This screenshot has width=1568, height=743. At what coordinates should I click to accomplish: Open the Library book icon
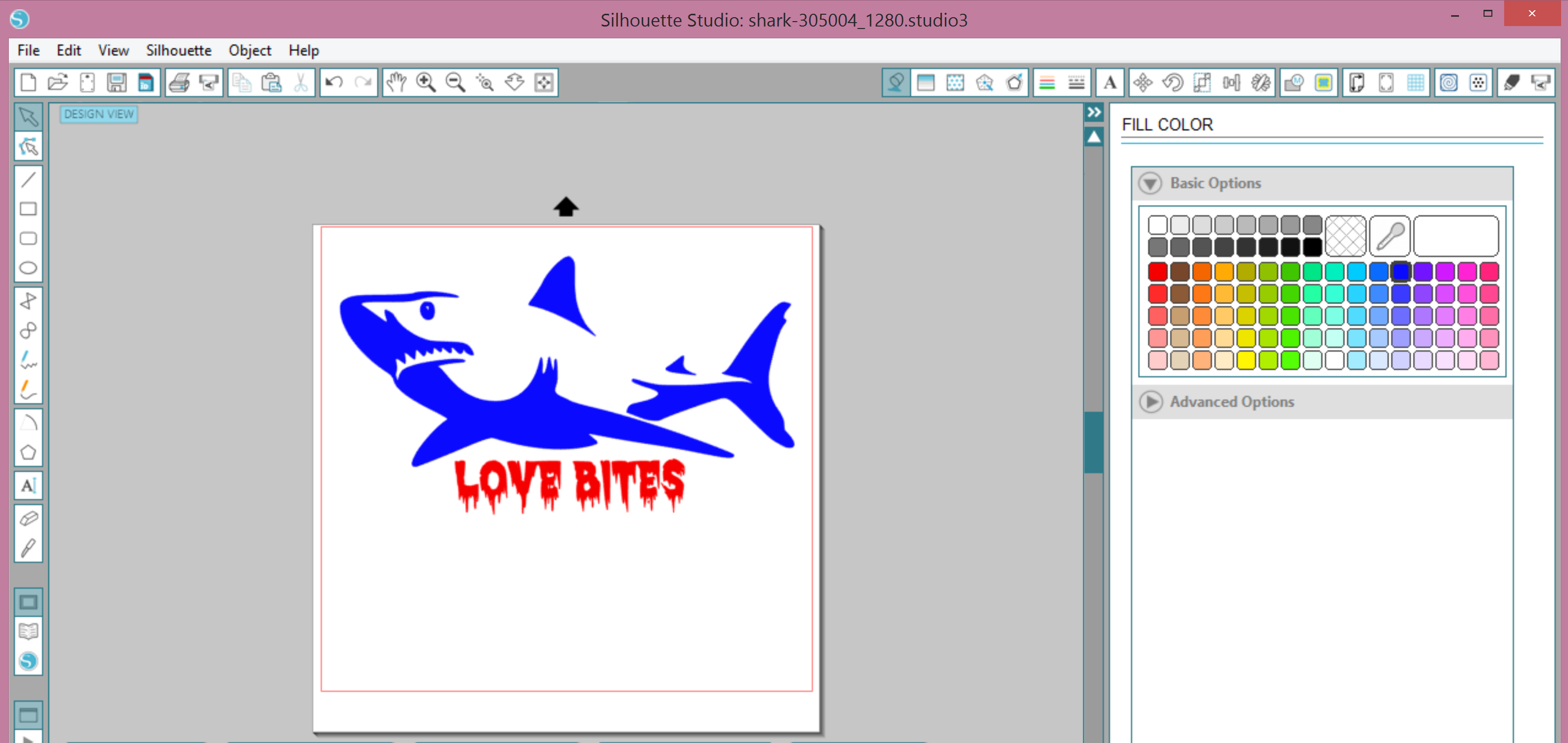[28, 631]
